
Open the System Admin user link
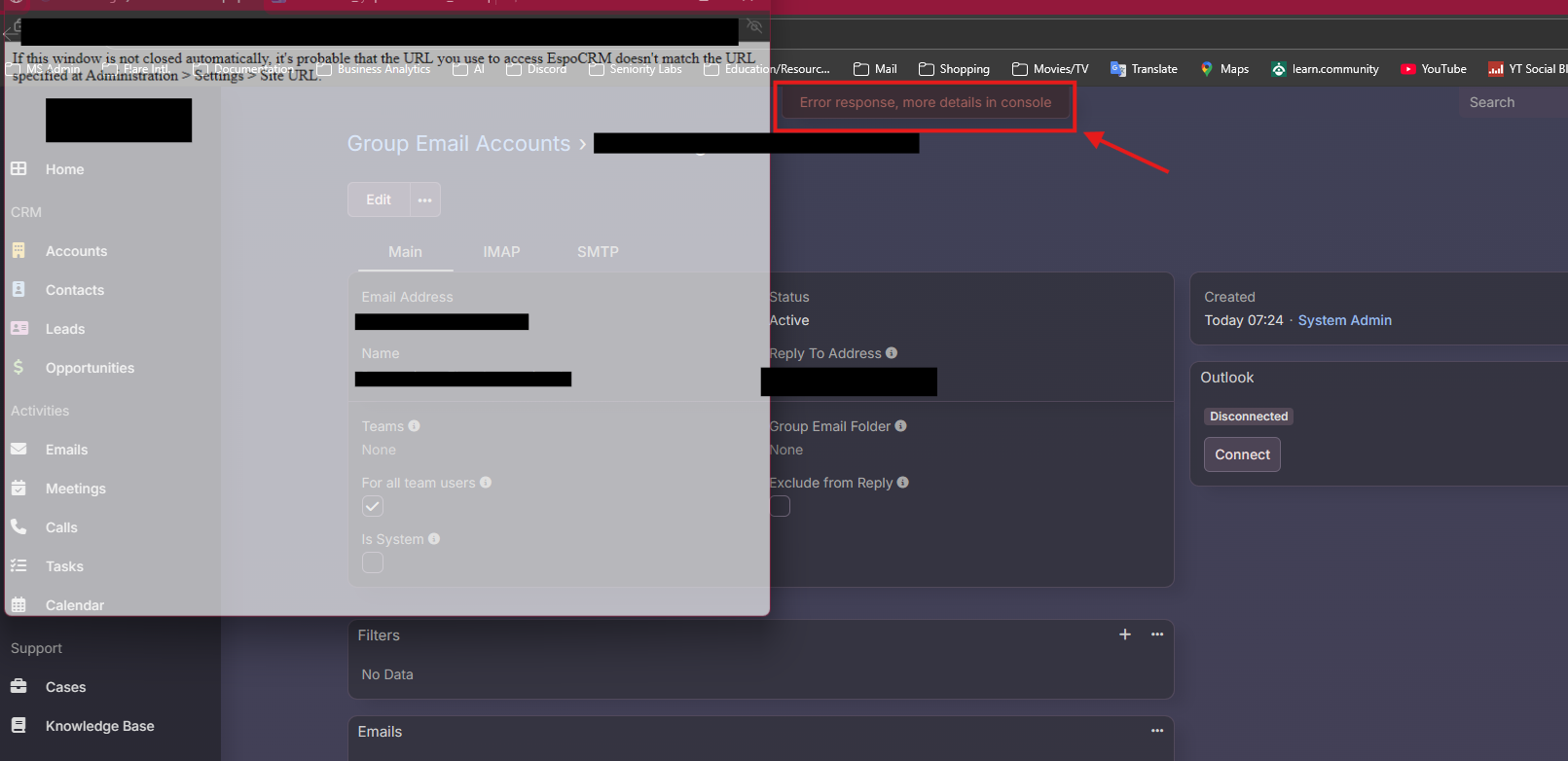(x=1344, y=320)
